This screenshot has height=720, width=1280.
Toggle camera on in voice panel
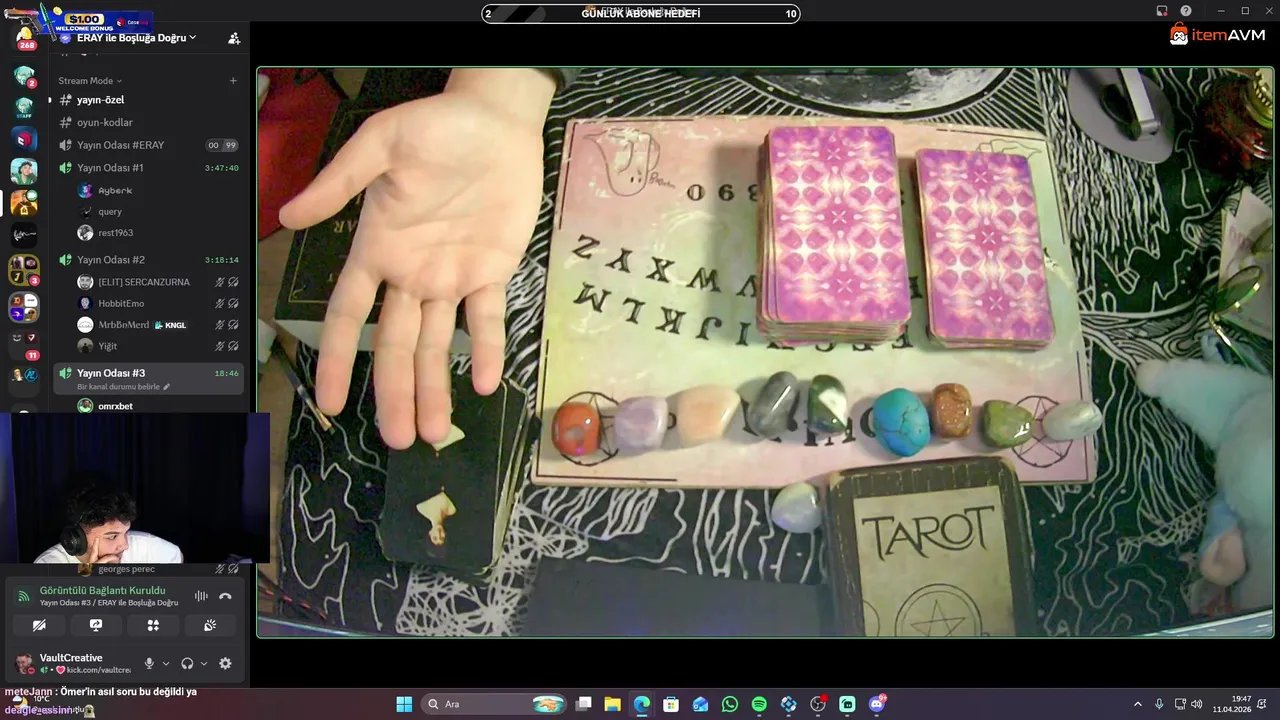tap(39, 625)
